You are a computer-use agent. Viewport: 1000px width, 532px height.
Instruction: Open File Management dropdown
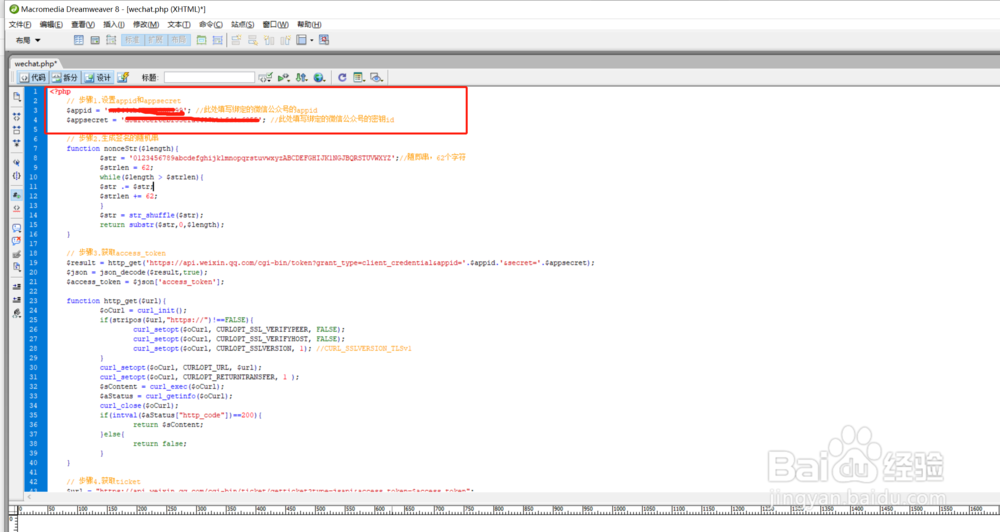pyautogui.click(x=302, y=77)
